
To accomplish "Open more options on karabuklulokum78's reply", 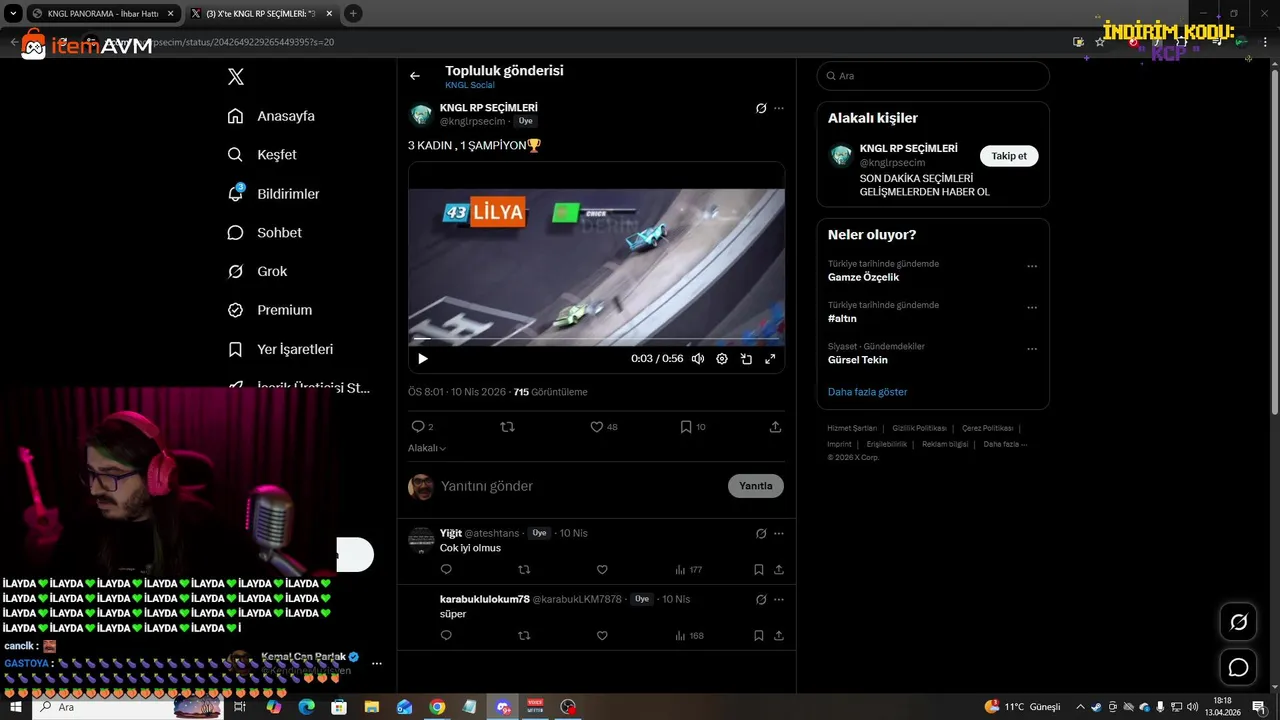I will (x=779, y=600).
